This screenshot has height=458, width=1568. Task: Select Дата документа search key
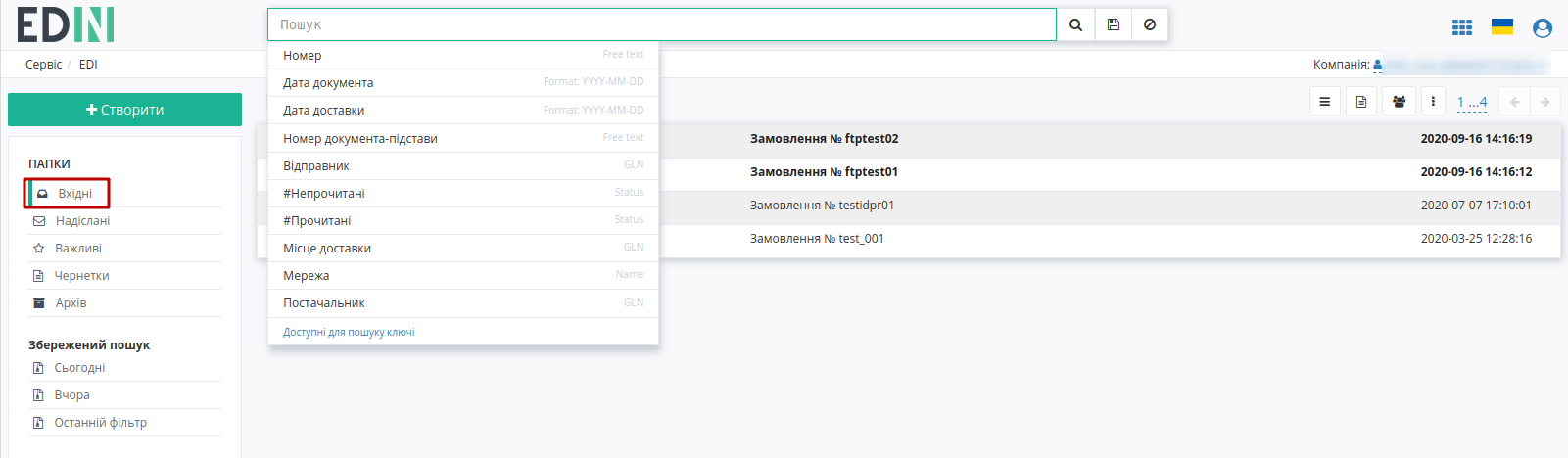pyautogui.click(x=463, y=83)
